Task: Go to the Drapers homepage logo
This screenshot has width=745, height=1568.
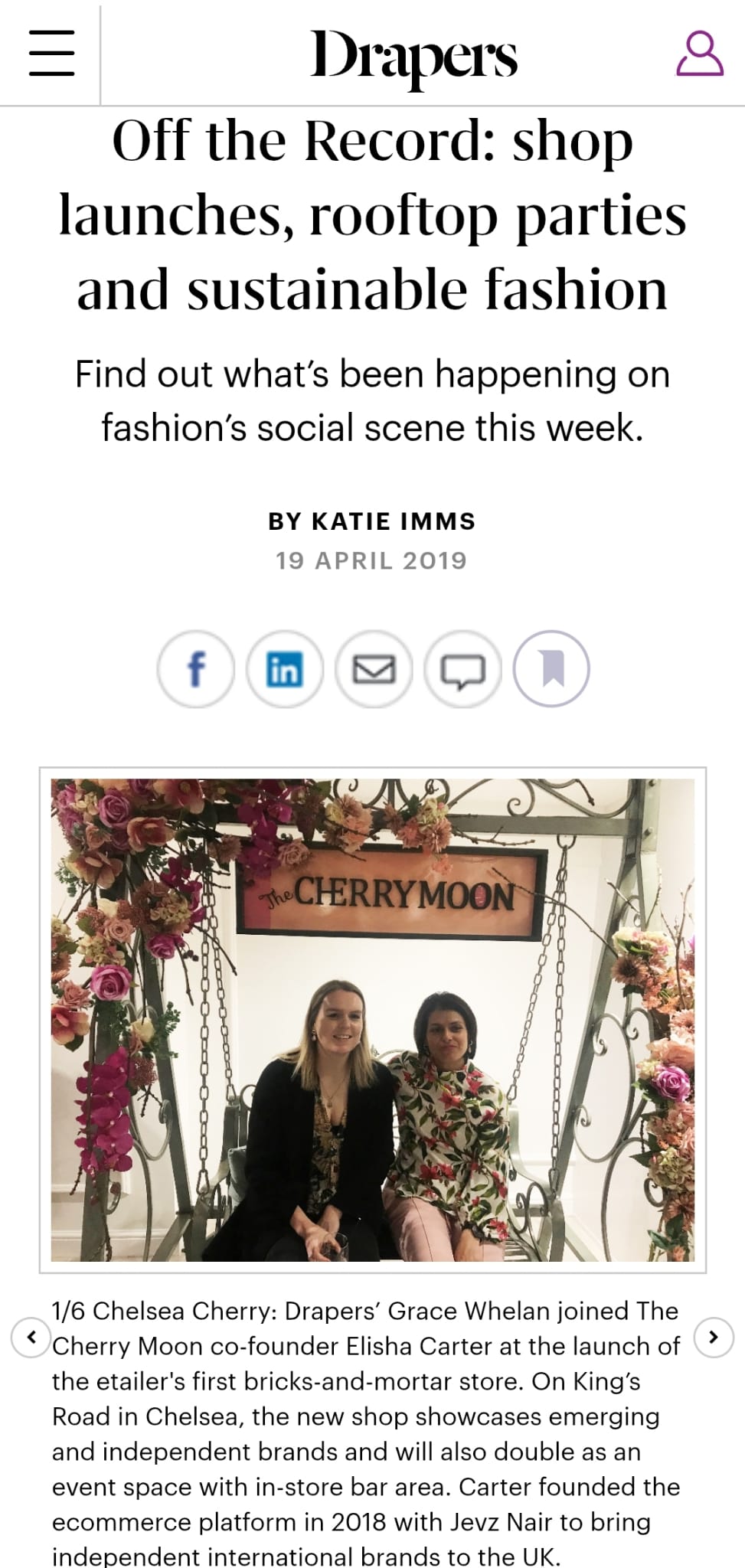Action: (x=413, y=55)
